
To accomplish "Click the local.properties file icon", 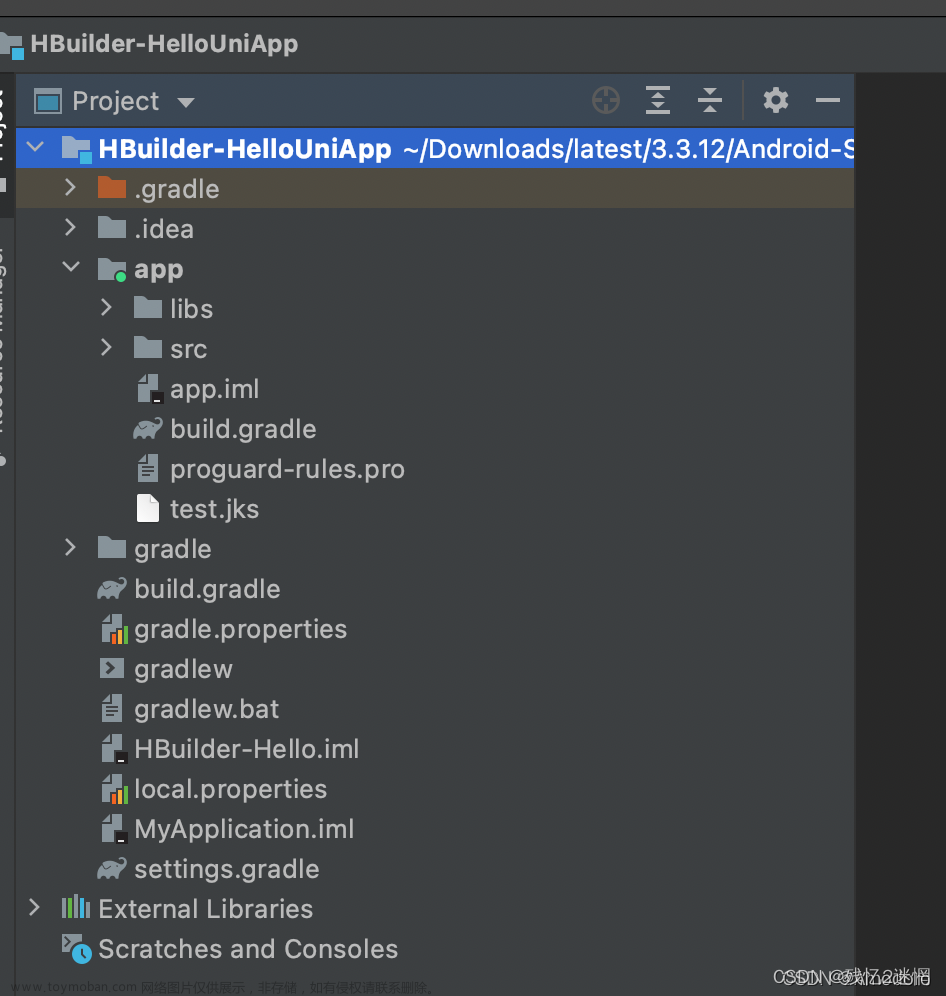I will [114, 789].
